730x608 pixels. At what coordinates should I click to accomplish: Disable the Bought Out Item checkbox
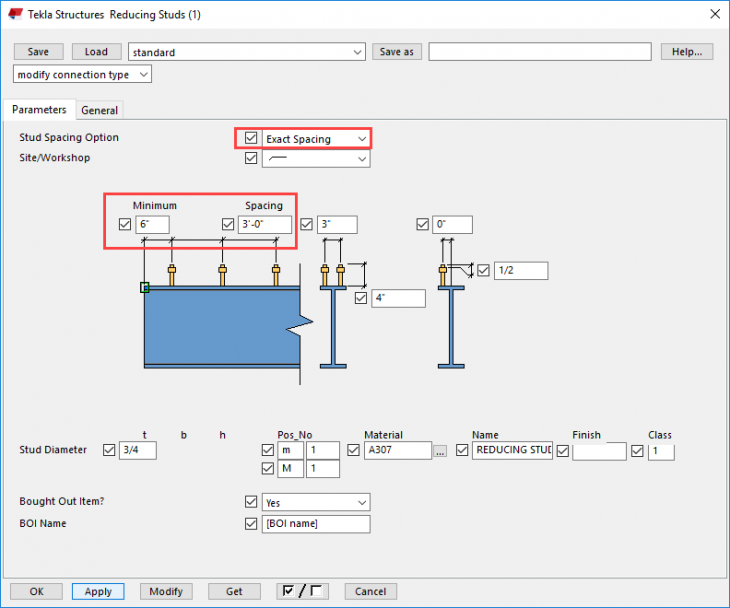click(x=251, y=502)
